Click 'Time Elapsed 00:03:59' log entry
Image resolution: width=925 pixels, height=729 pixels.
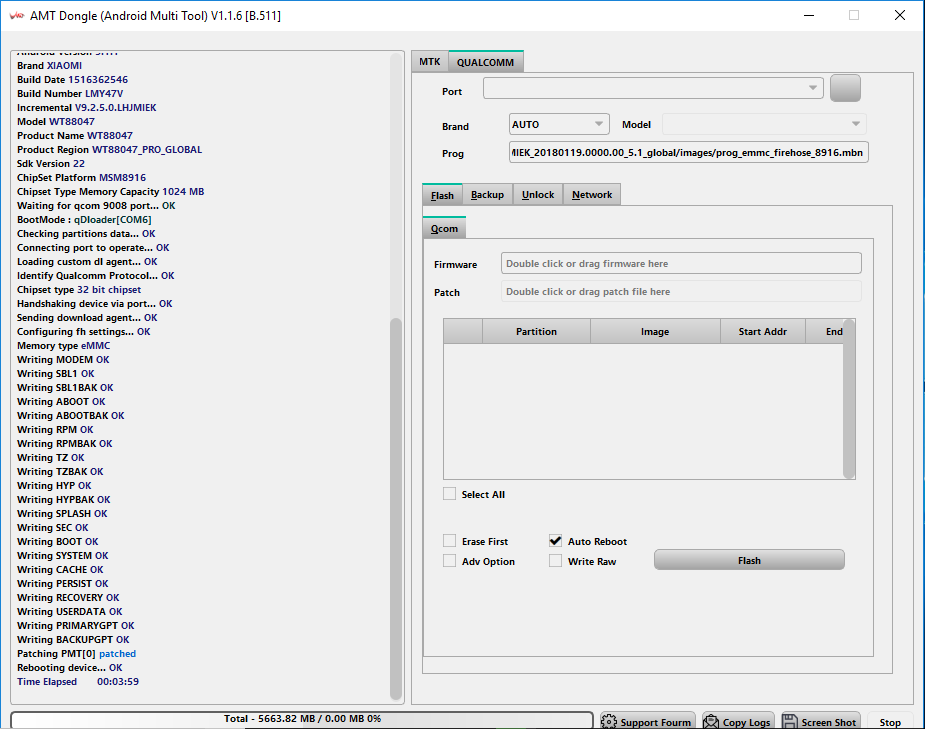(x=78, y=682)
